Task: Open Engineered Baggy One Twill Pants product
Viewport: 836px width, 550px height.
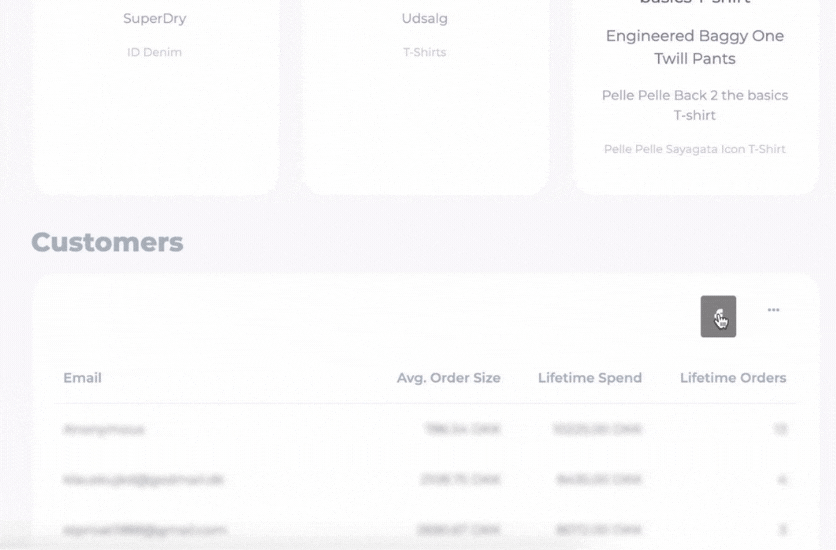Action: (x=694, y=47)
